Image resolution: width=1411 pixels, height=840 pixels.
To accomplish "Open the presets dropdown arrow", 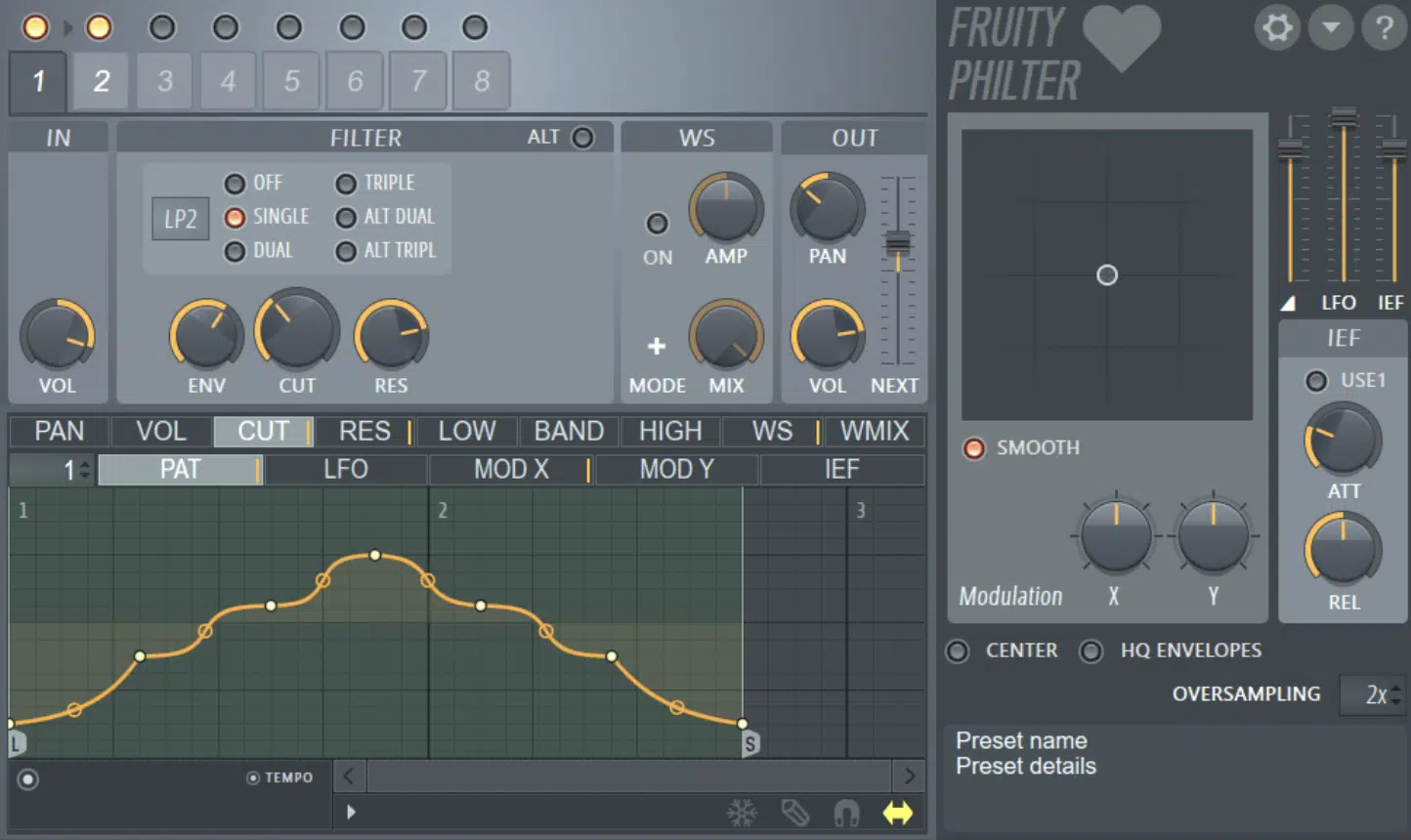I will 1331,27.
